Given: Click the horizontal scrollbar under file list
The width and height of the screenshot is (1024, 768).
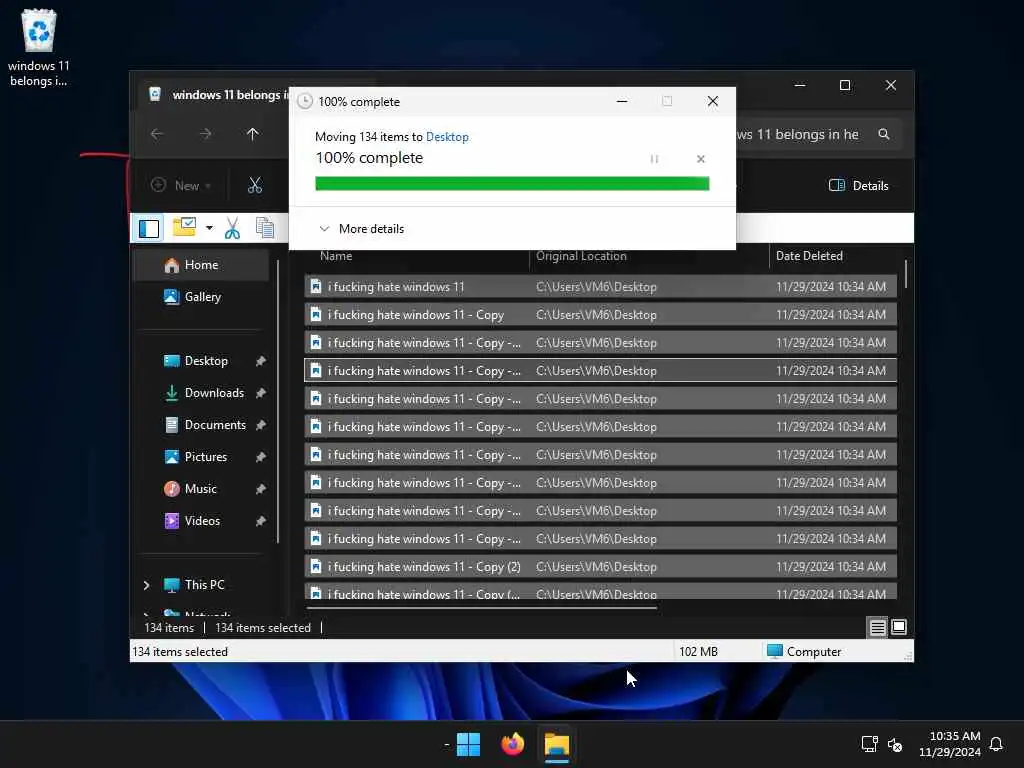Looking at the screenshot, I should [x=481, y=608].
